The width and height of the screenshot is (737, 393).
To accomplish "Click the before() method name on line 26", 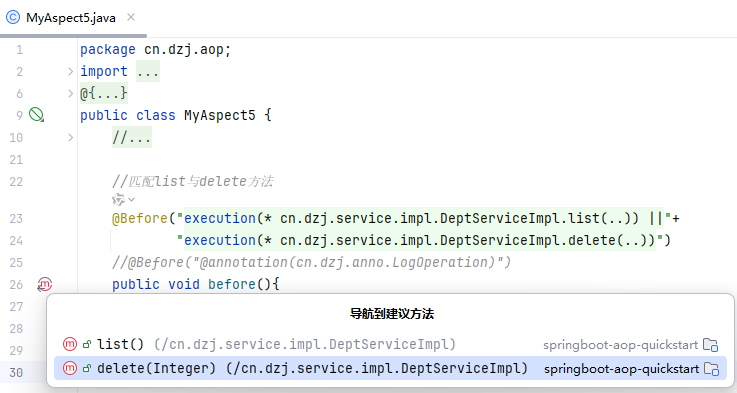I will pos(232,284).
